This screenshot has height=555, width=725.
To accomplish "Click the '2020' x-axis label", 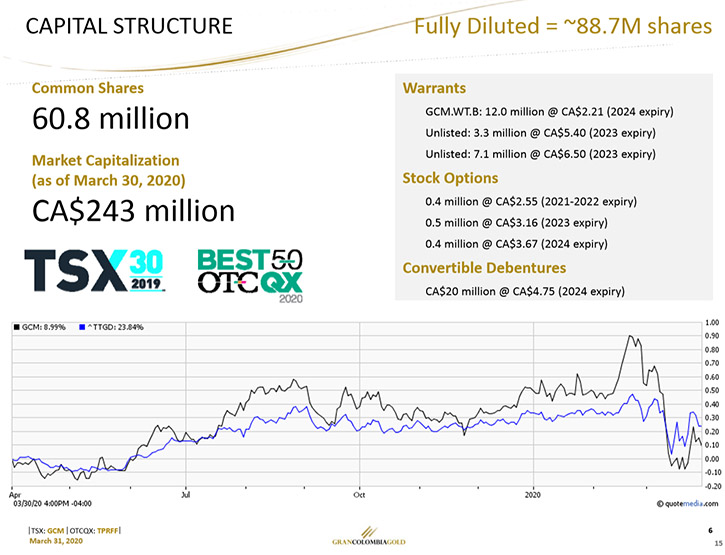I will [x=533, y=495].
